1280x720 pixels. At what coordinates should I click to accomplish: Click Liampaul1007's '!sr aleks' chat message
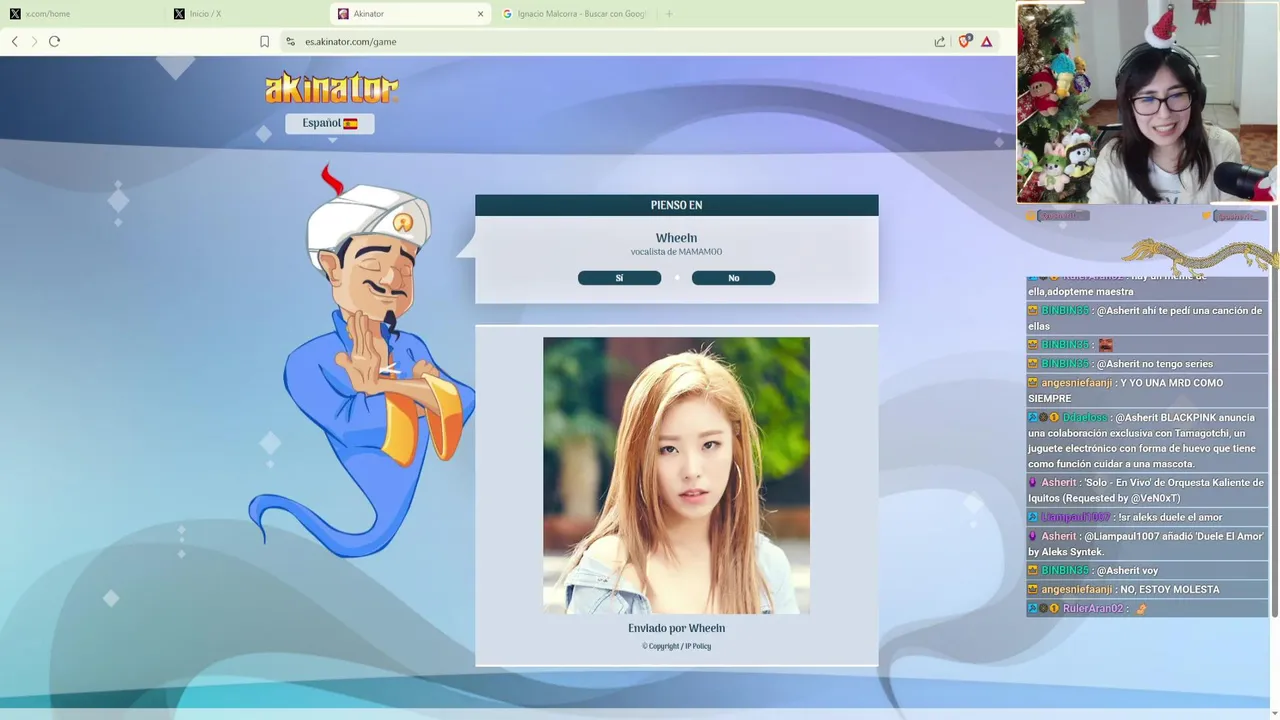[x=1147, y=517]
